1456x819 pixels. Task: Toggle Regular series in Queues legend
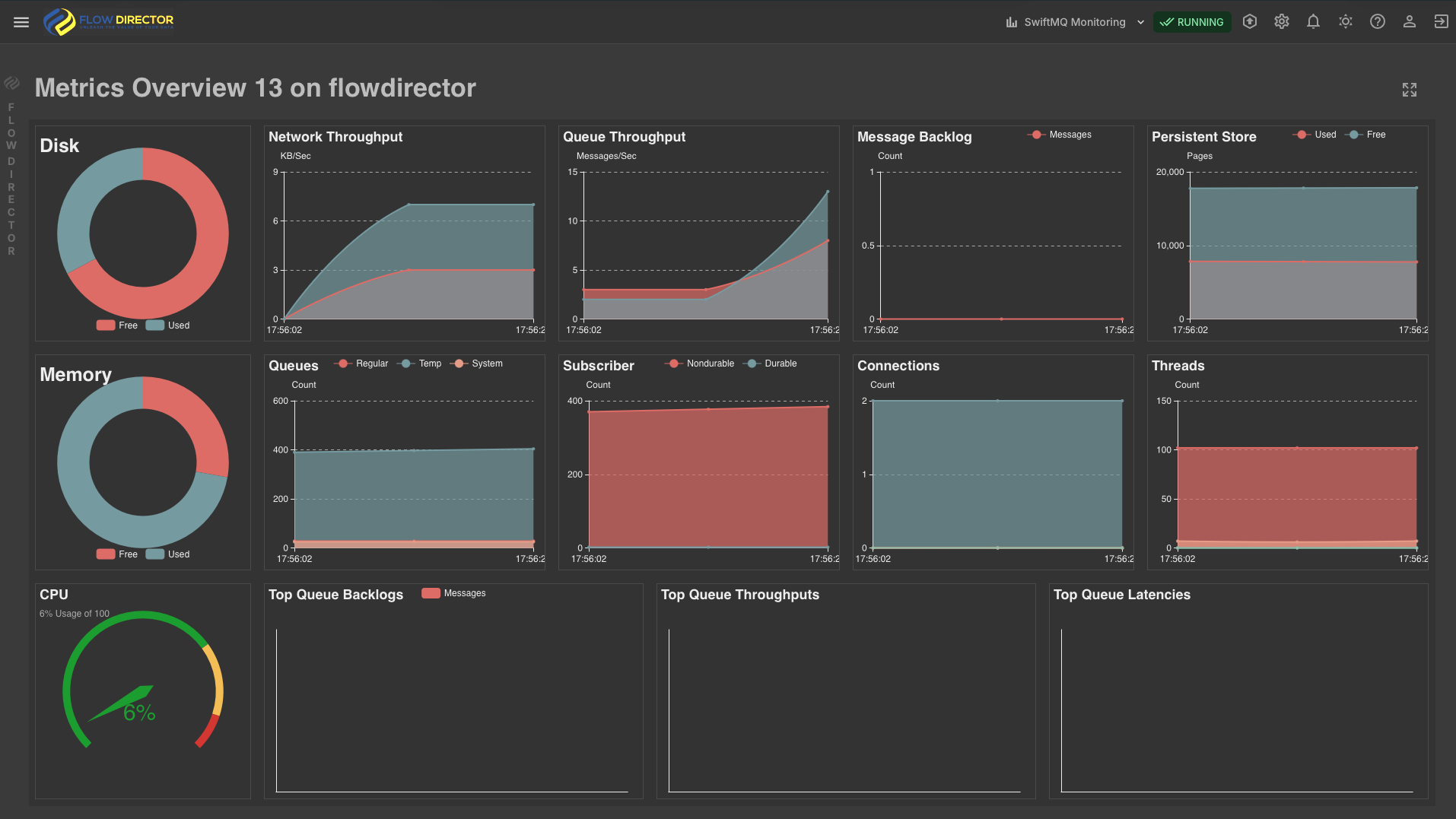[x=361, y=363]
